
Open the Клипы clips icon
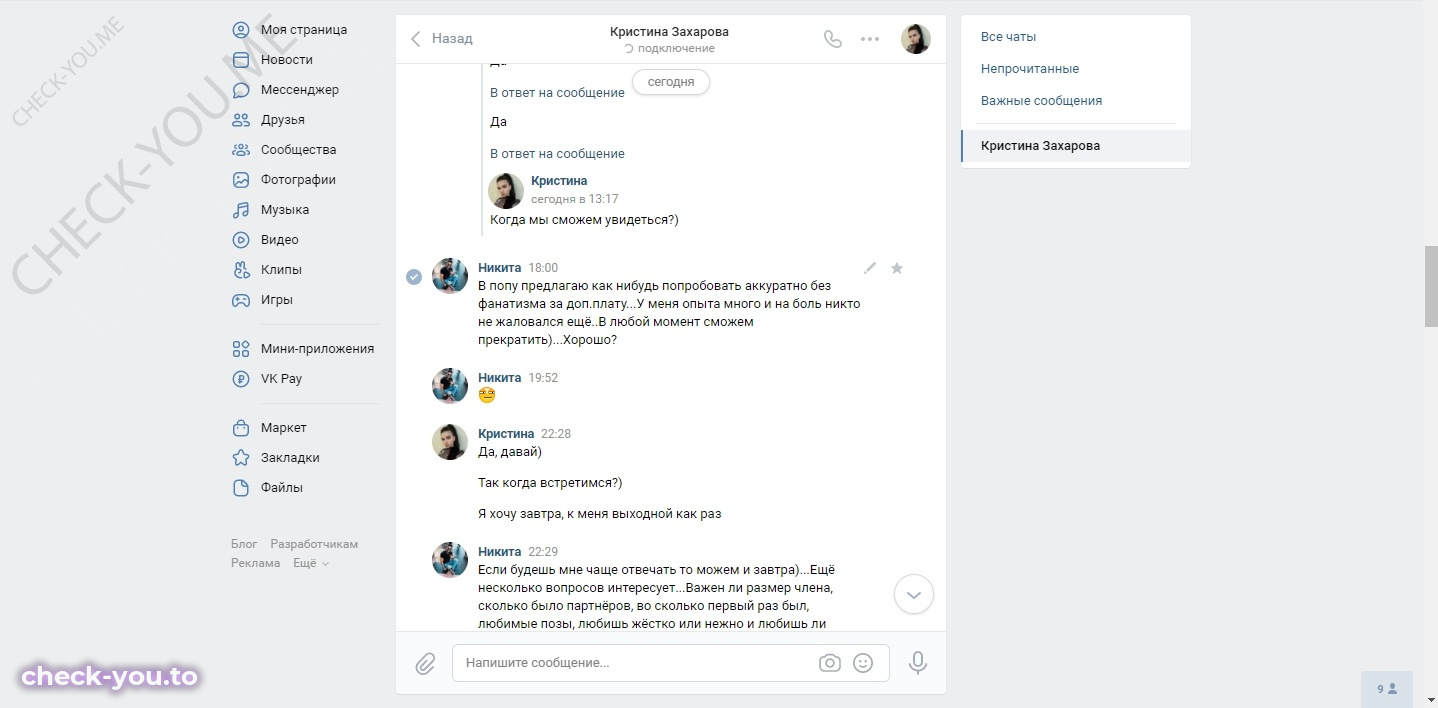coord(241,270)
